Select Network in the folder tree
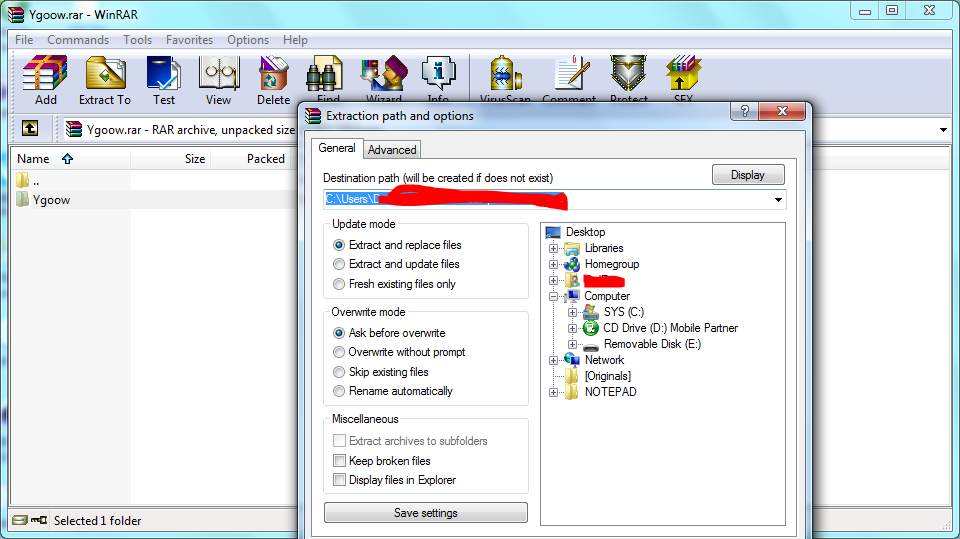Viewport: 960px width, 539px height. point(604,360)
